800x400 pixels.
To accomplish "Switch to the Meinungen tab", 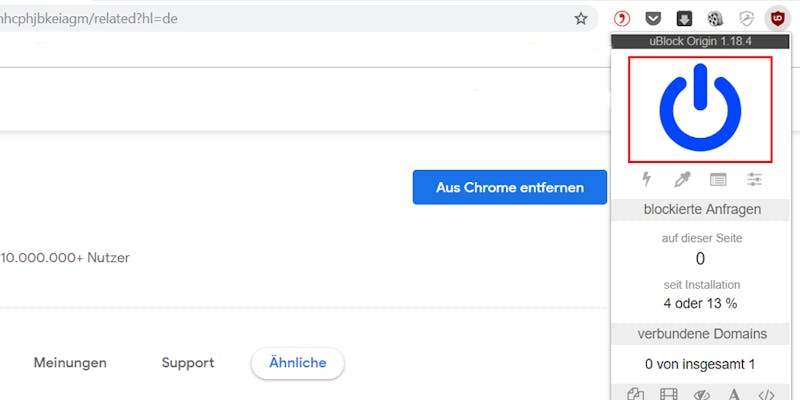I will (70, 363).
